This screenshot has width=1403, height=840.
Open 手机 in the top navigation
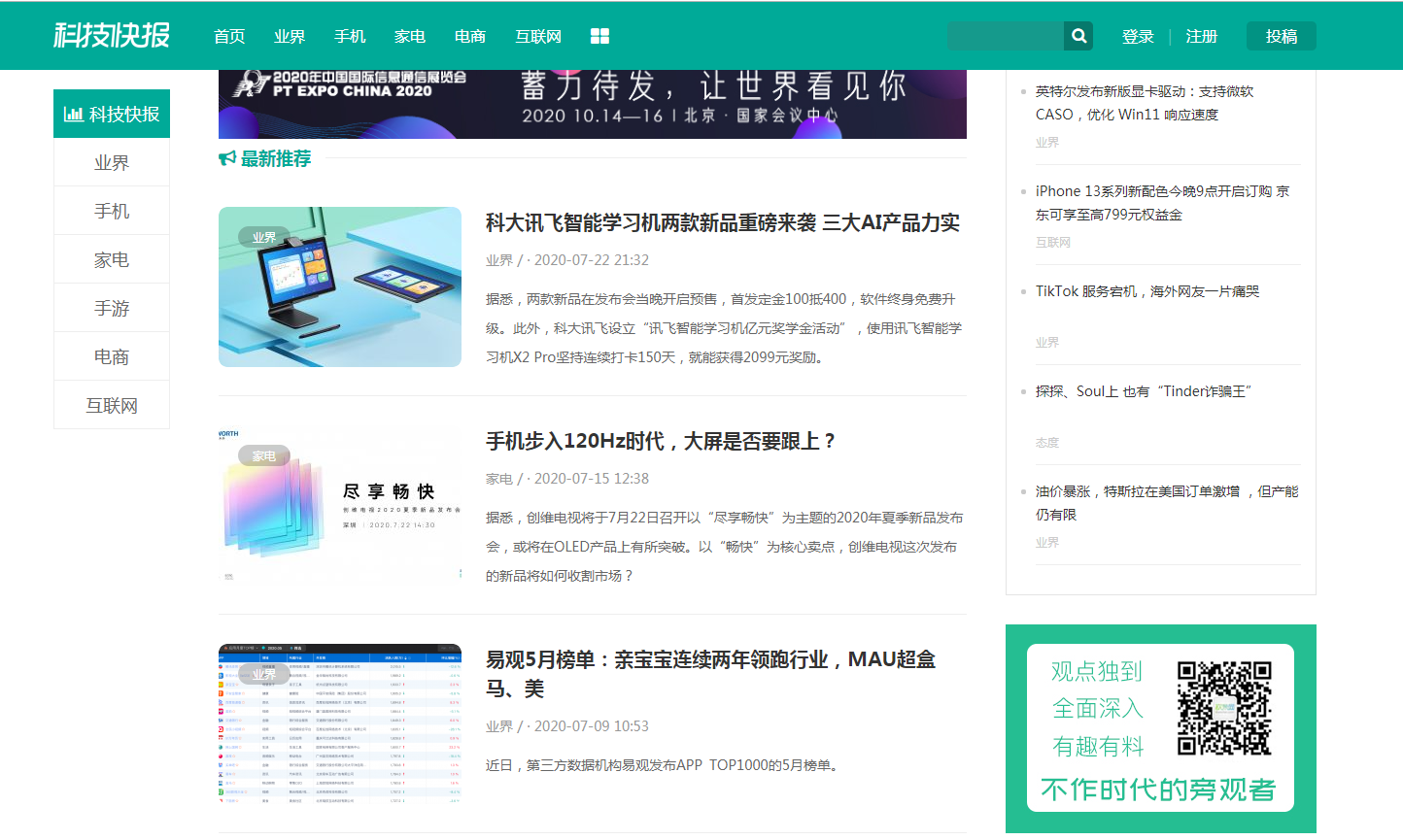[350, 36]
